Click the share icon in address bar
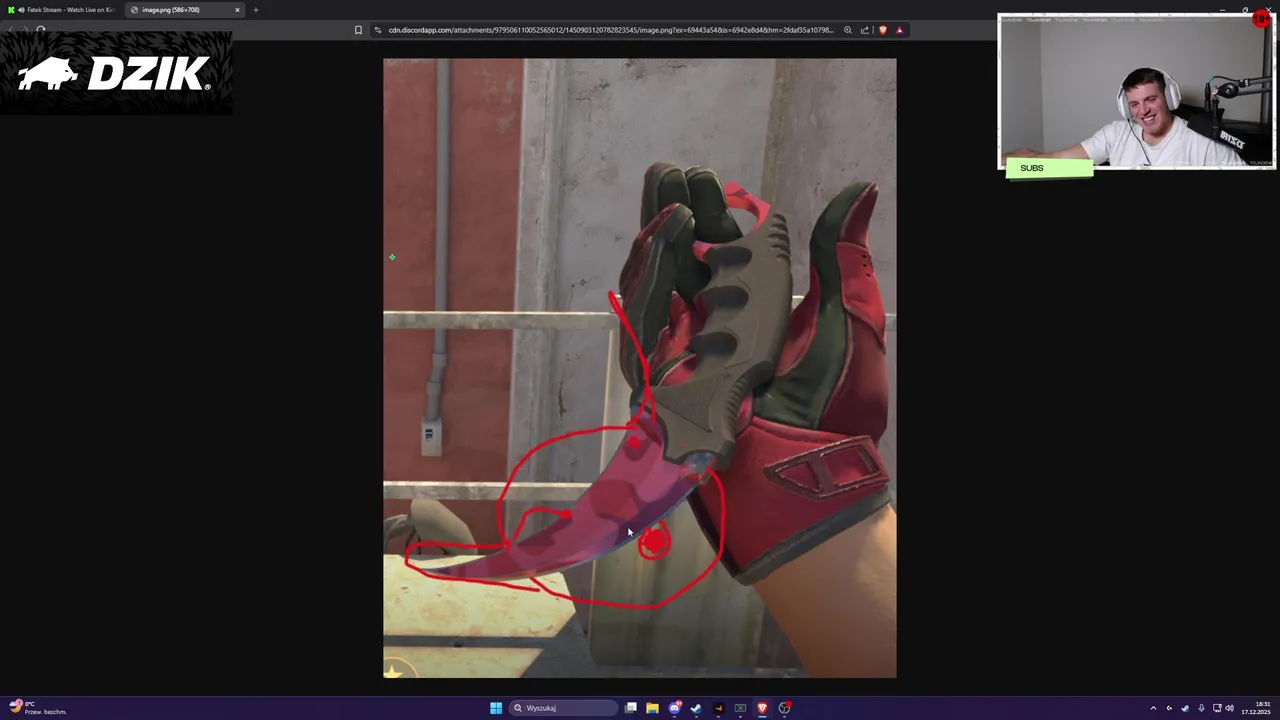The width and height of the screenshot is (1280, 720). click(865, 30)
